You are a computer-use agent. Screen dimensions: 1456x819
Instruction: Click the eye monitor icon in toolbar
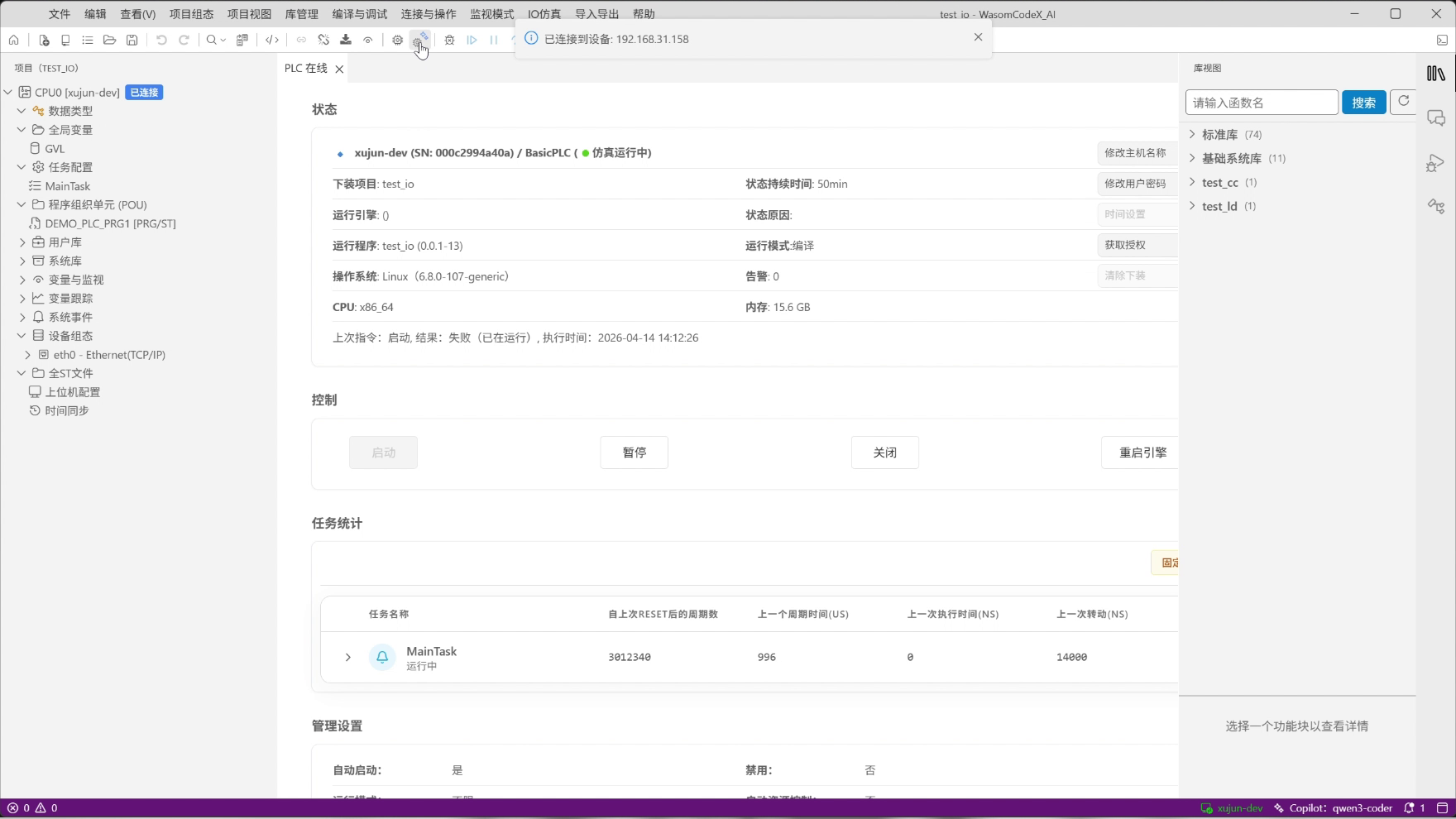pos(368,40)
